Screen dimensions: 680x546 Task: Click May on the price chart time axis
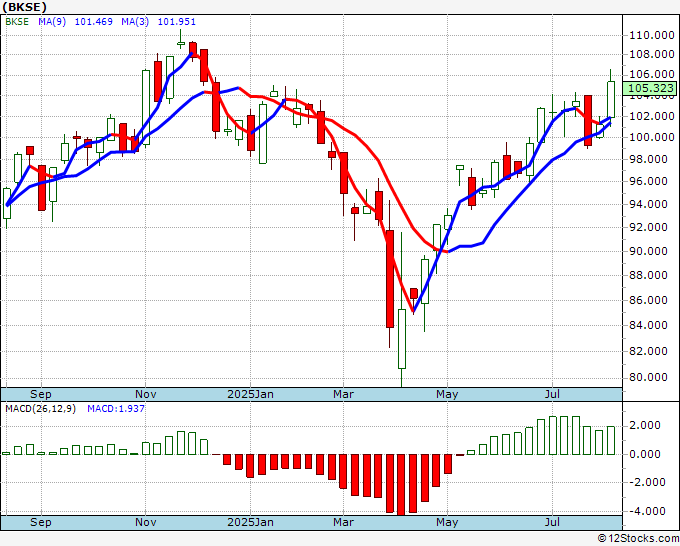[447, 395]
